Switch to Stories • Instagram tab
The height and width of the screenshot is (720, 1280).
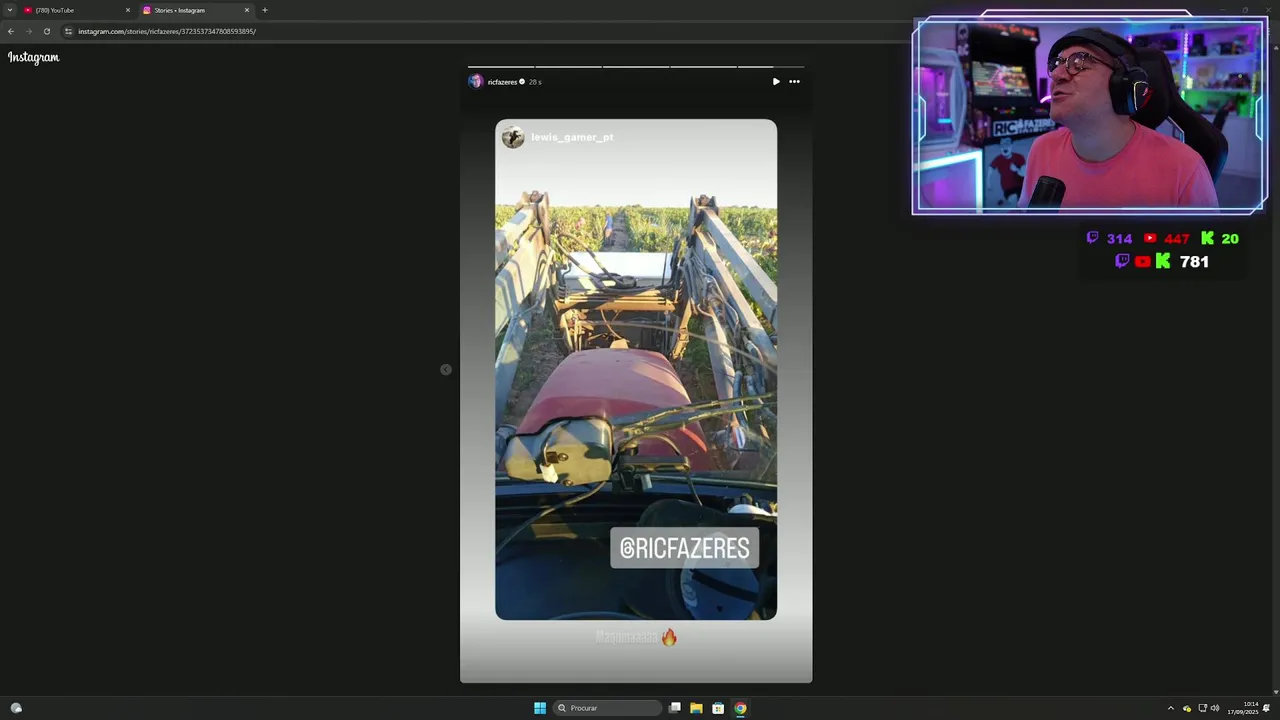[x=196, y=10]
